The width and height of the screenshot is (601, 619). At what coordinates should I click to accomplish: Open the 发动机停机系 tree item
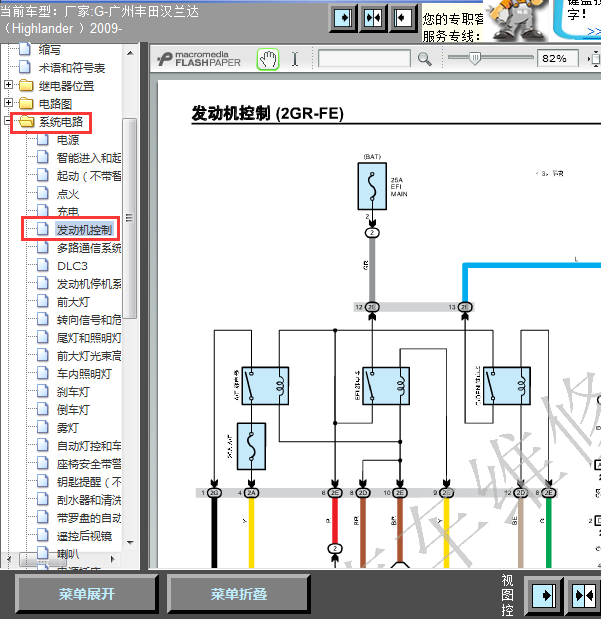point(89,284)
